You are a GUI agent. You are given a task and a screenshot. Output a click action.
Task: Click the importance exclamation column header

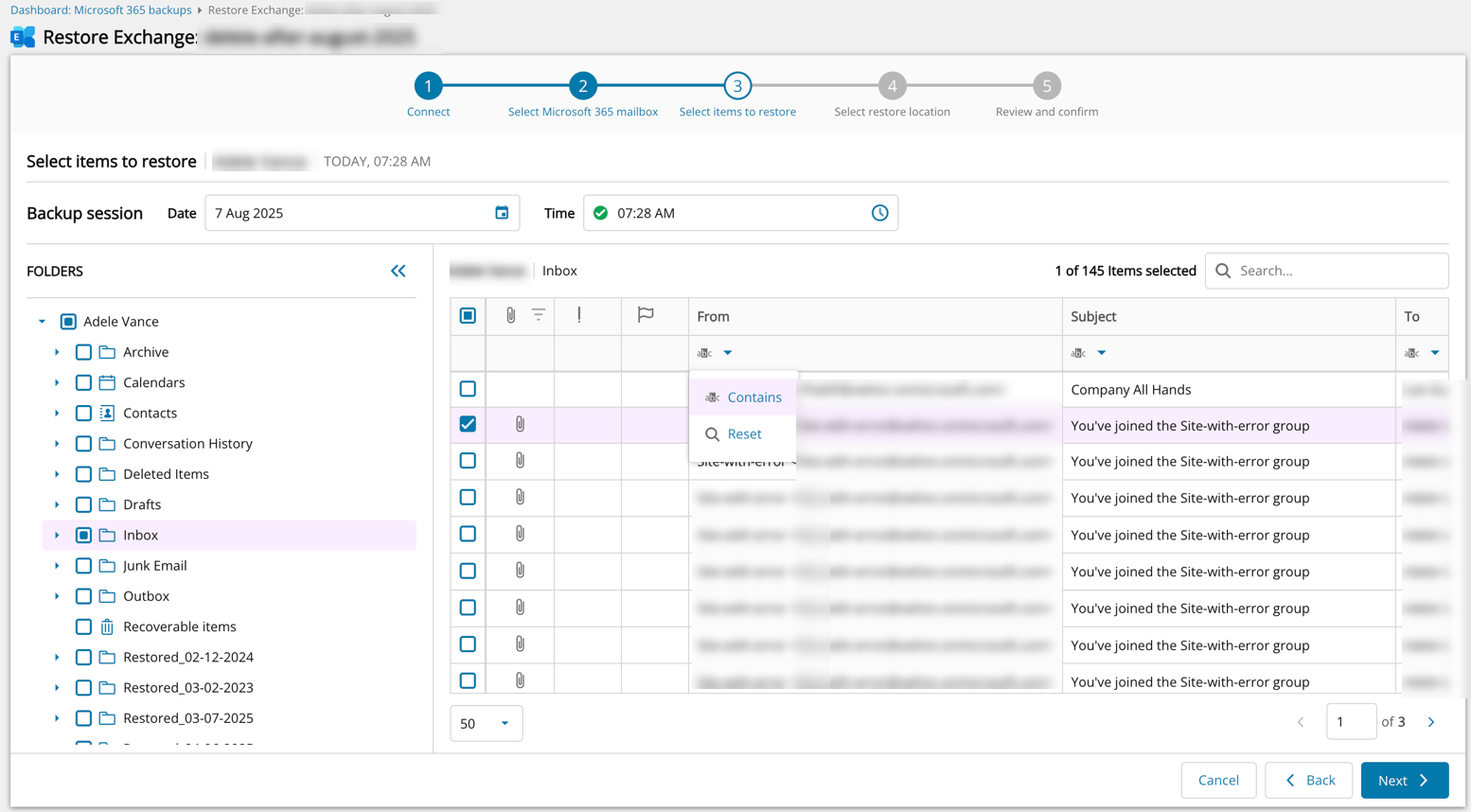579,315
